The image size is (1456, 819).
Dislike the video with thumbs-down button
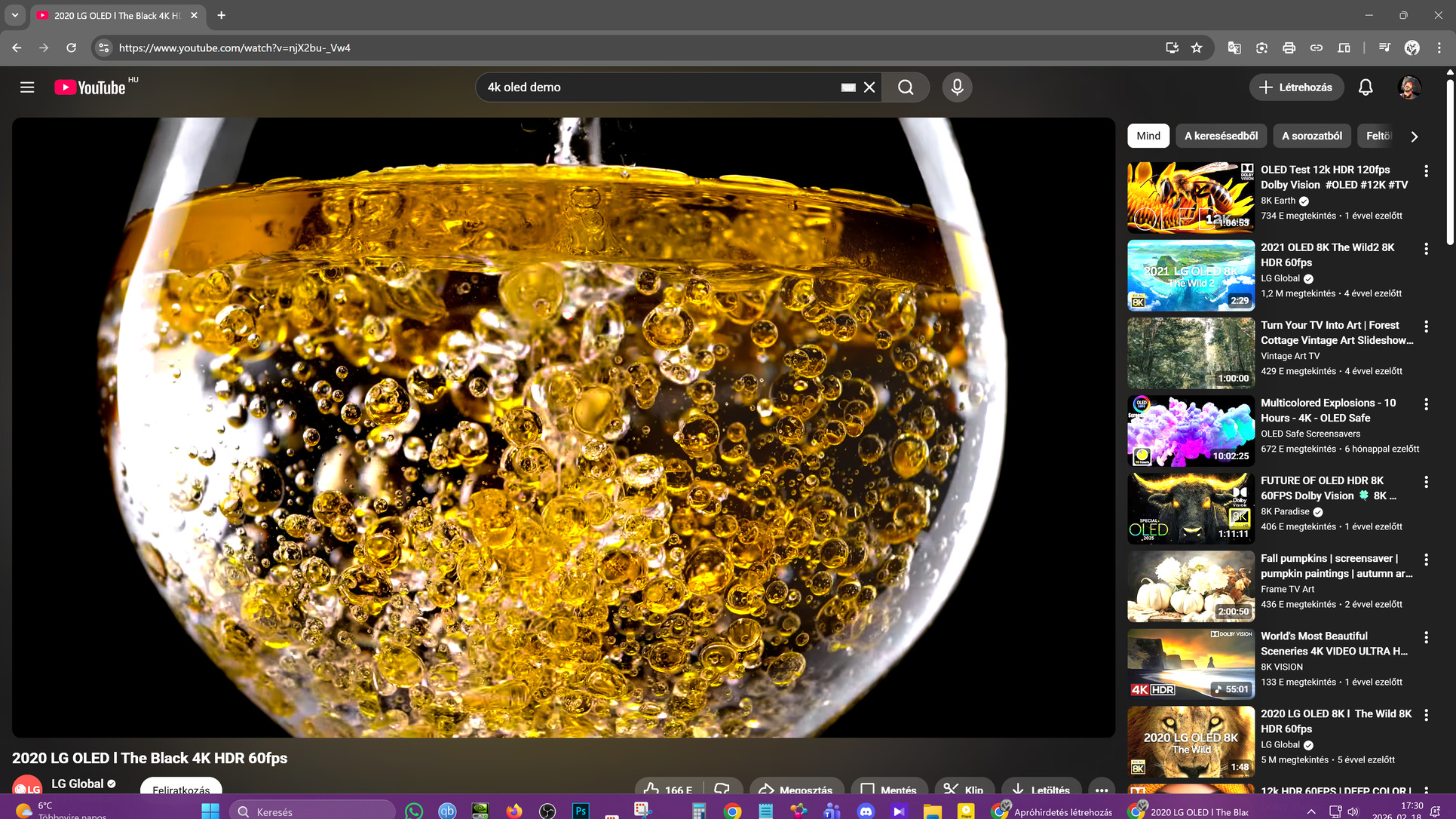click(722, 789)
